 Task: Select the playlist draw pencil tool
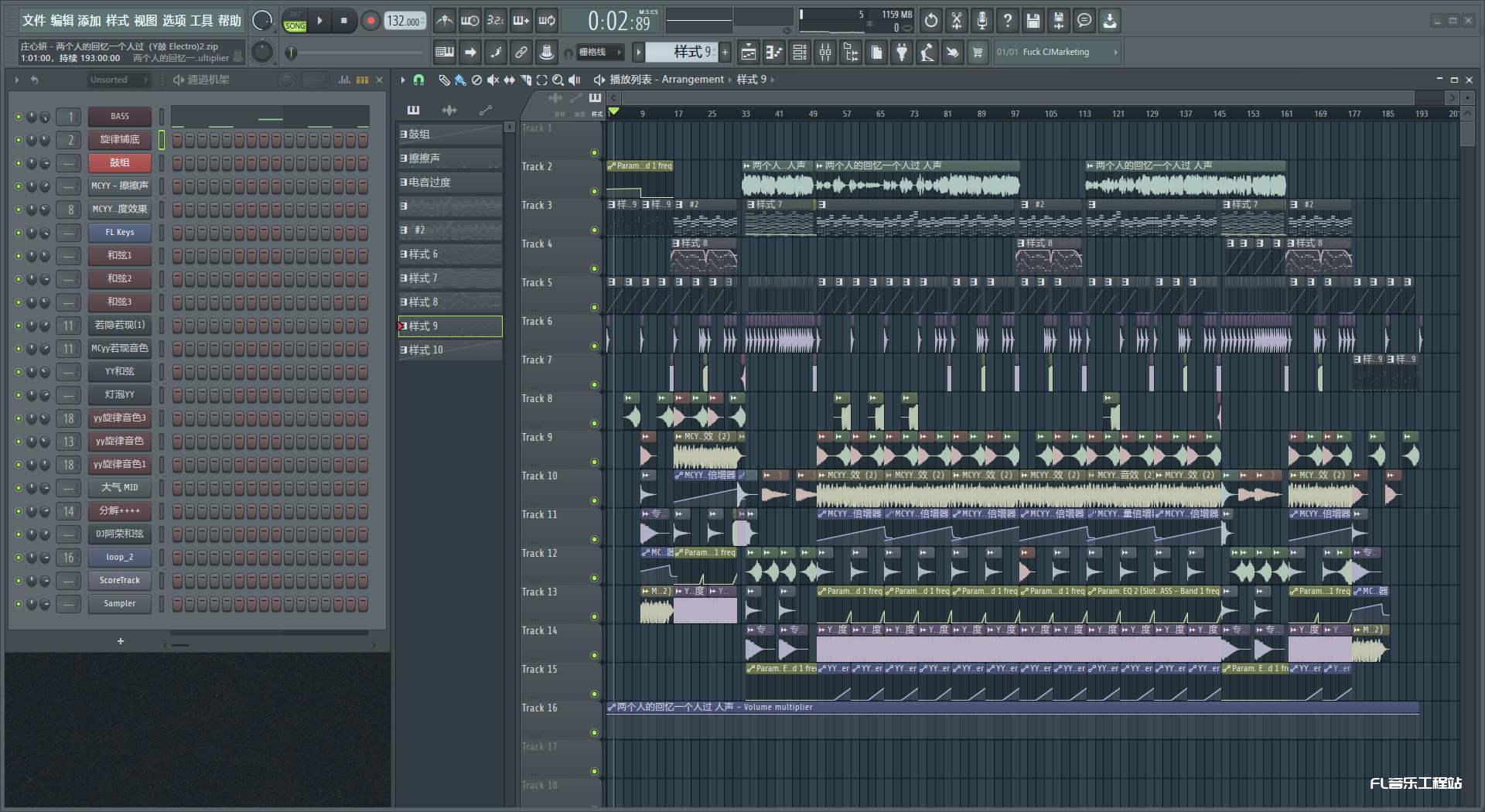point(444,80)
